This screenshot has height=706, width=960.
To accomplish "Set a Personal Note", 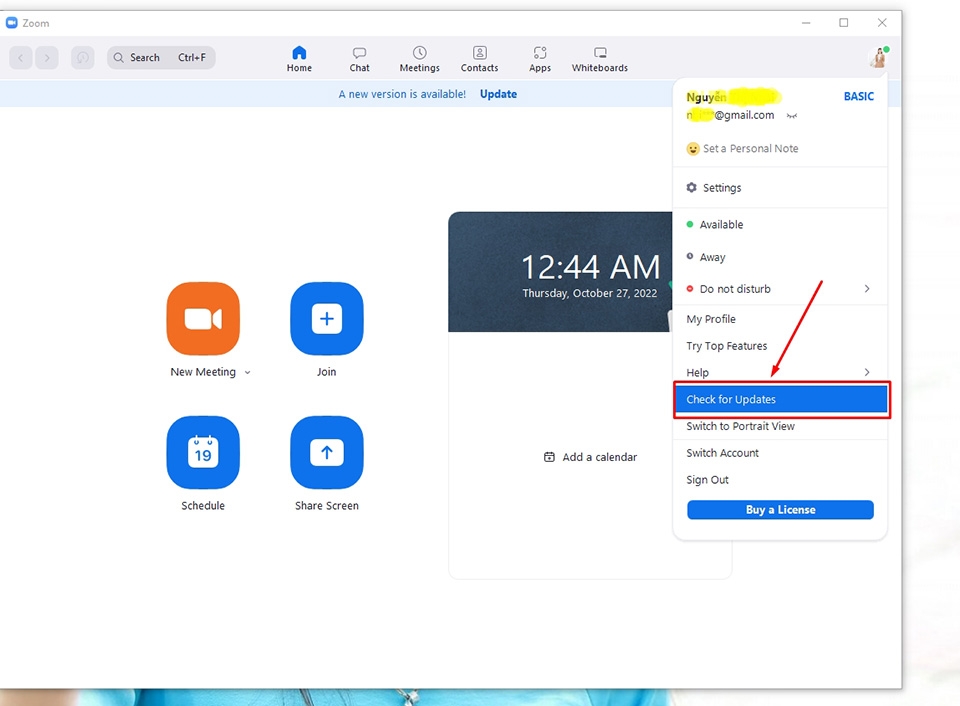I will click(743, 148).
